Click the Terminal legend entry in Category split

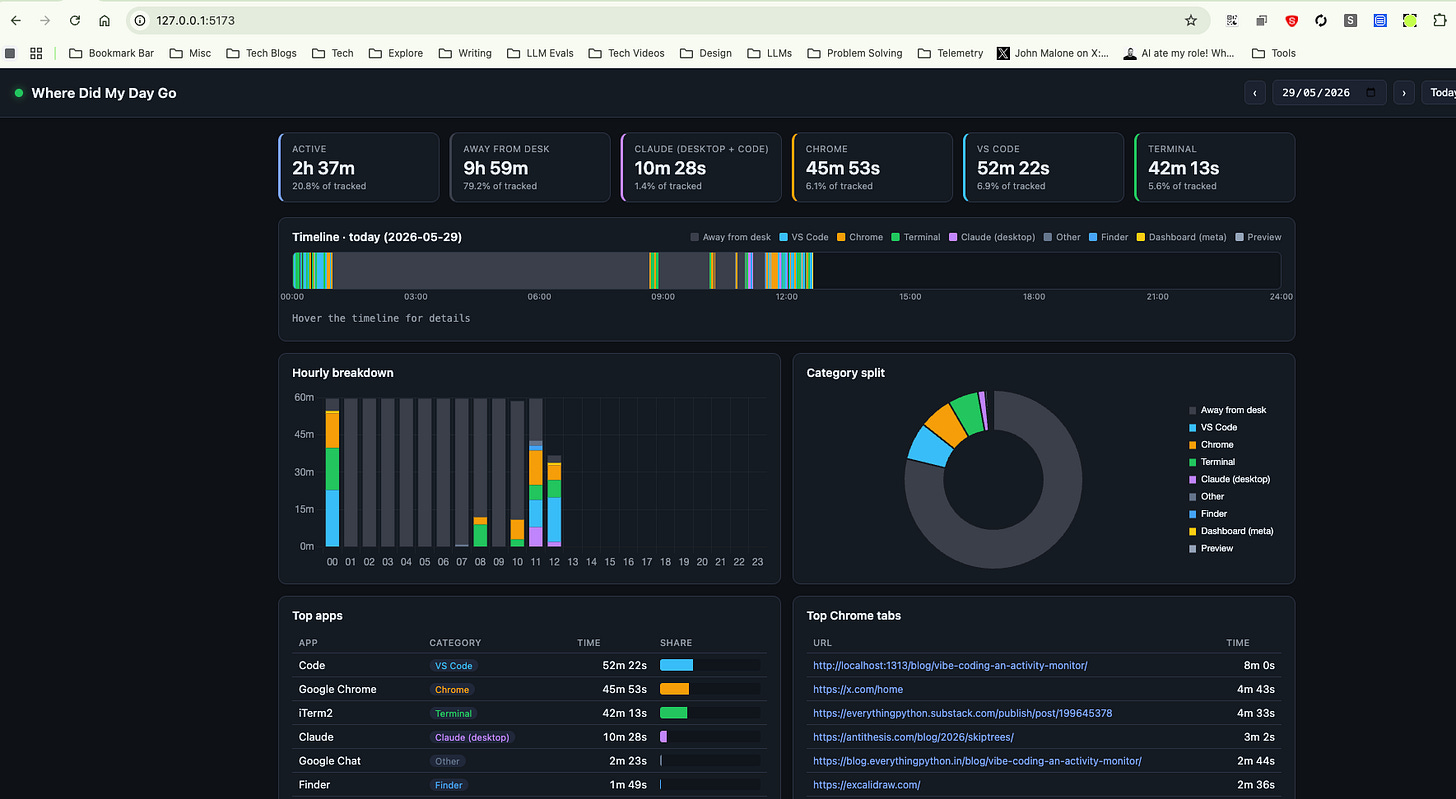tap(1212, 462)
